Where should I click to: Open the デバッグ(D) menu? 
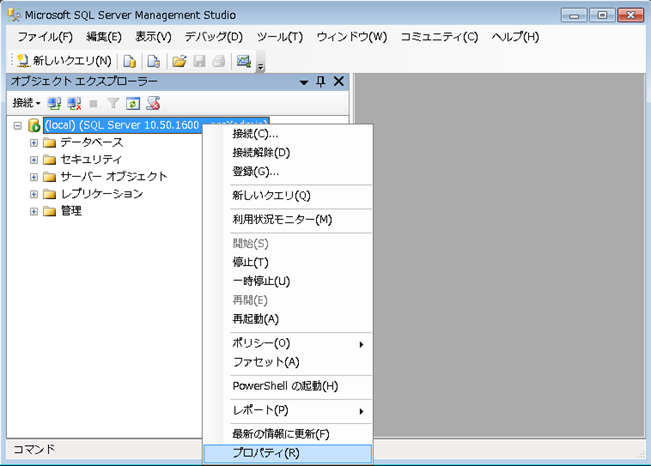coord(213,37)
